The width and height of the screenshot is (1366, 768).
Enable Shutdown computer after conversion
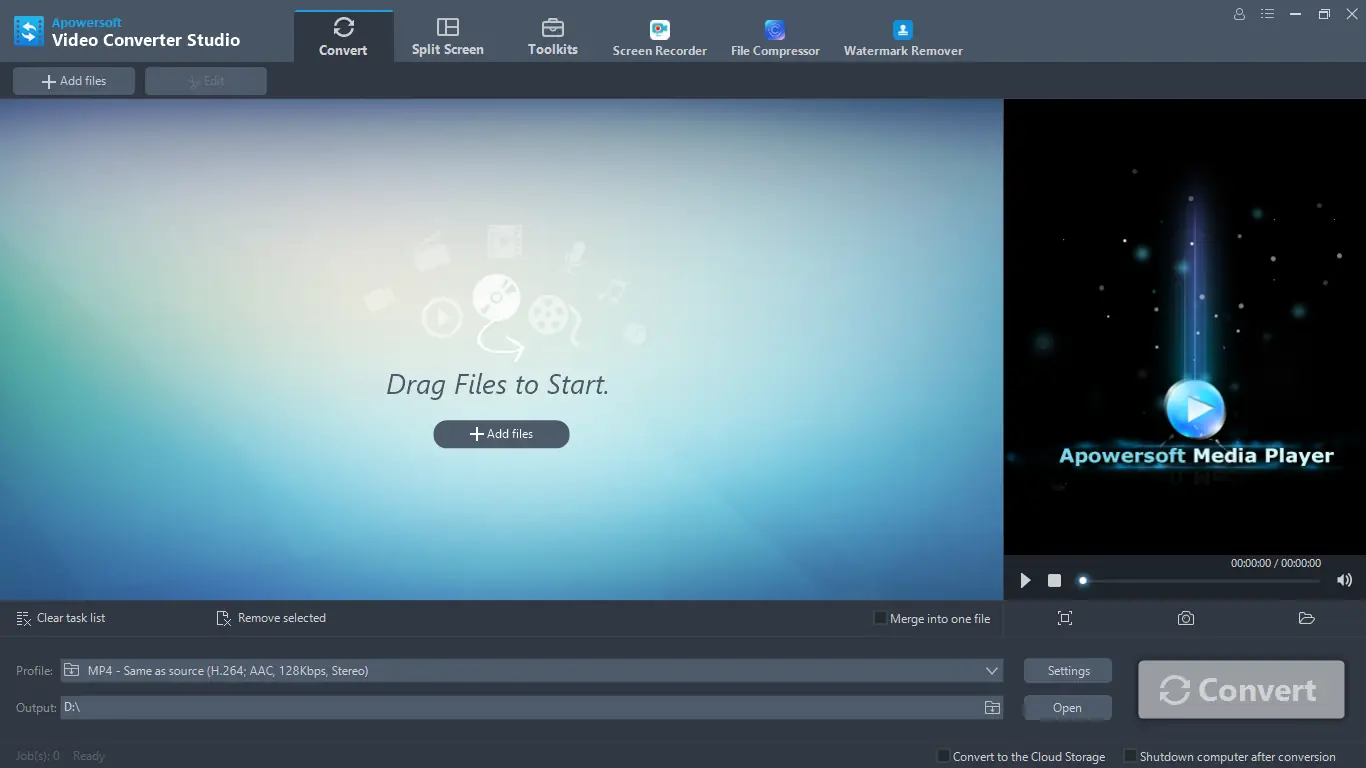(1130, 756)
